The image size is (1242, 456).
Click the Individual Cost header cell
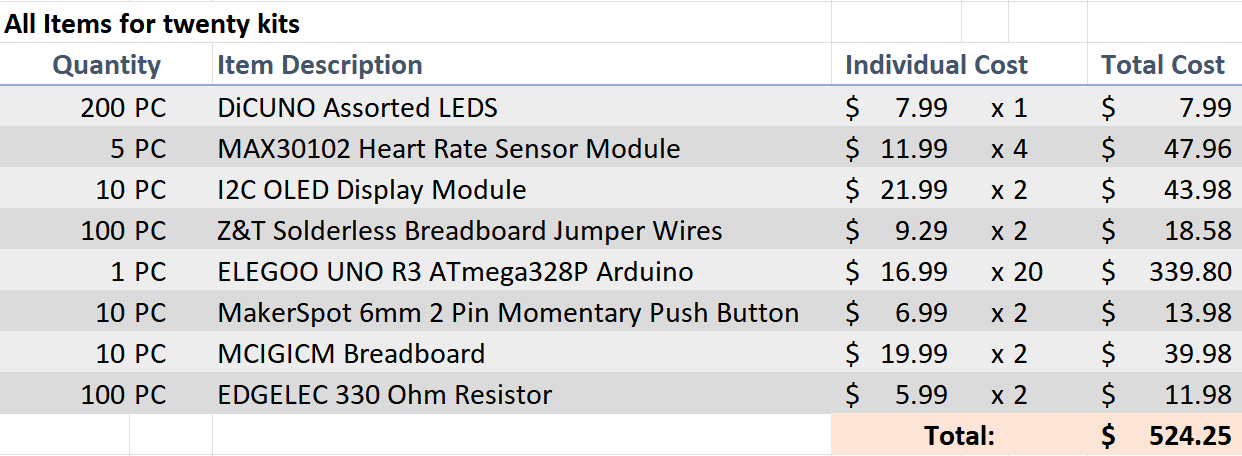click(936, 65)
